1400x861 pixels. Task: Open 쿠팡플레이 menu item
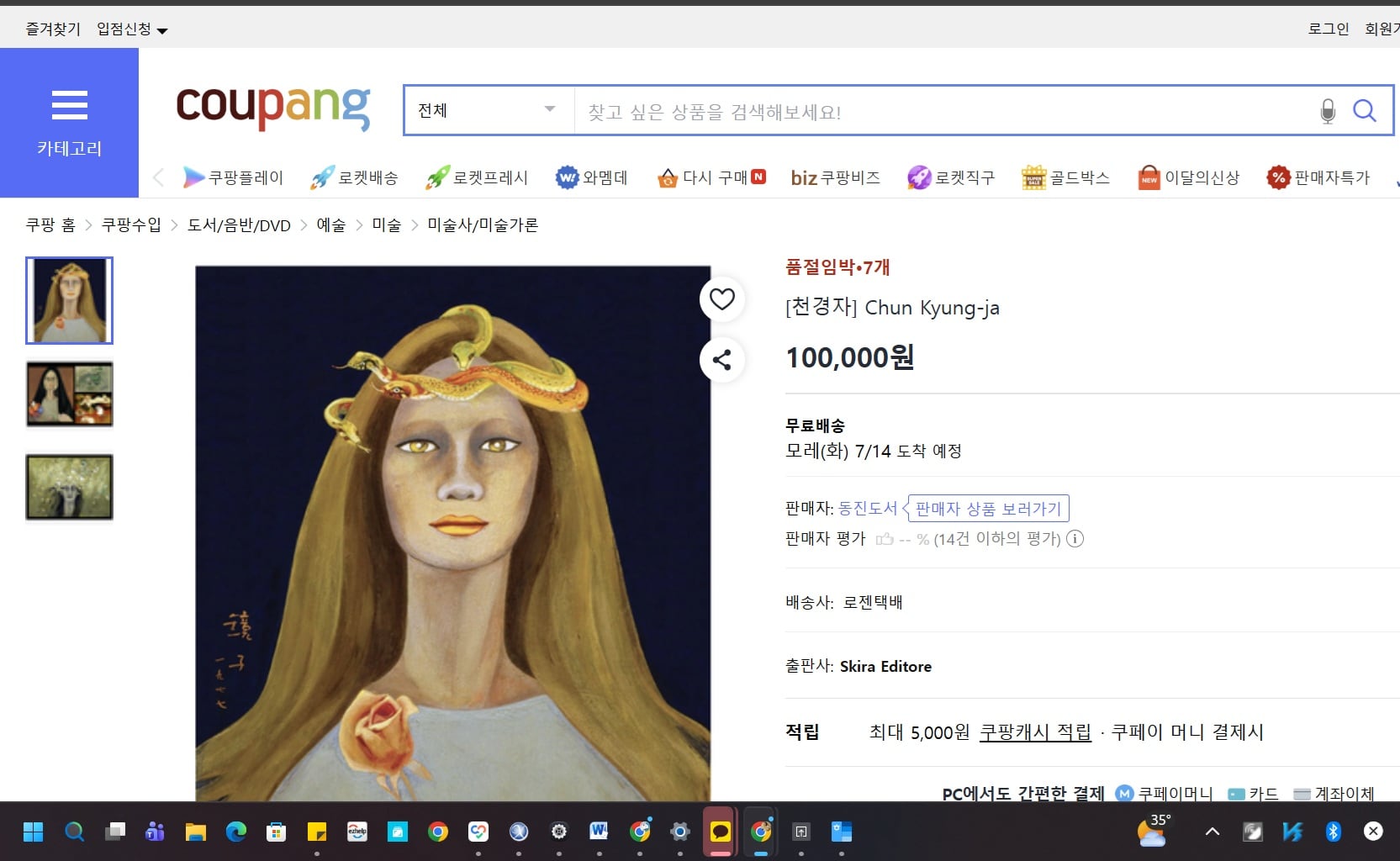pos(233,177)
